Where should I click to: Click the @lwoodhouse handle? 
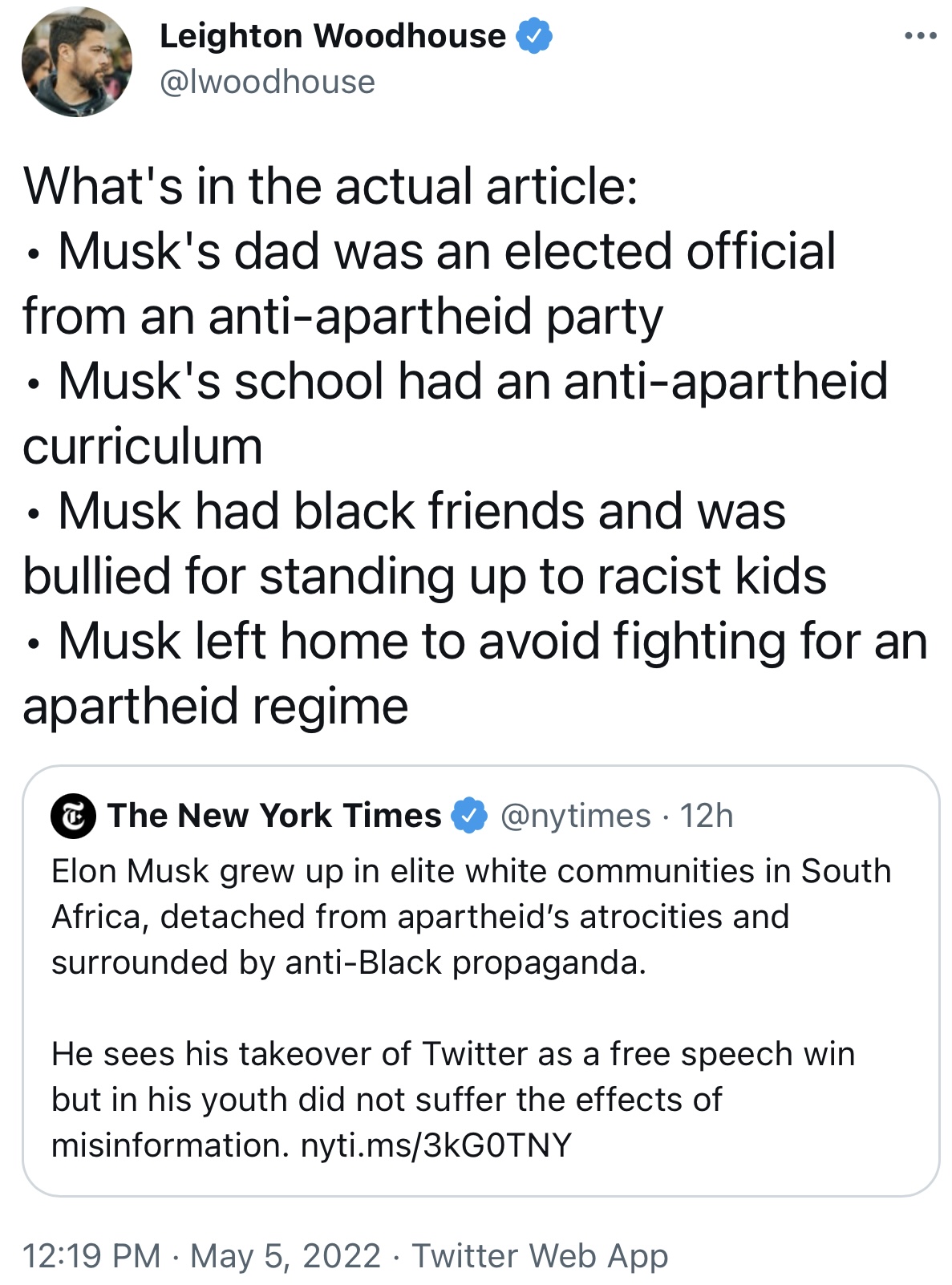pos(267,82)
